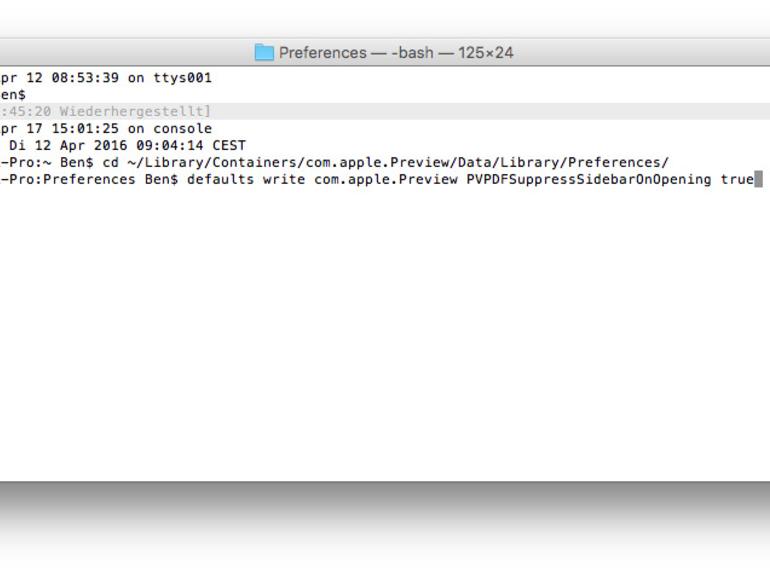Image resolution: width=770 pixels, height=578 pixels.
Task: Click the date line "Di 12 Apr 2016 09:04:14 CEST"
Action: [127, 146]
